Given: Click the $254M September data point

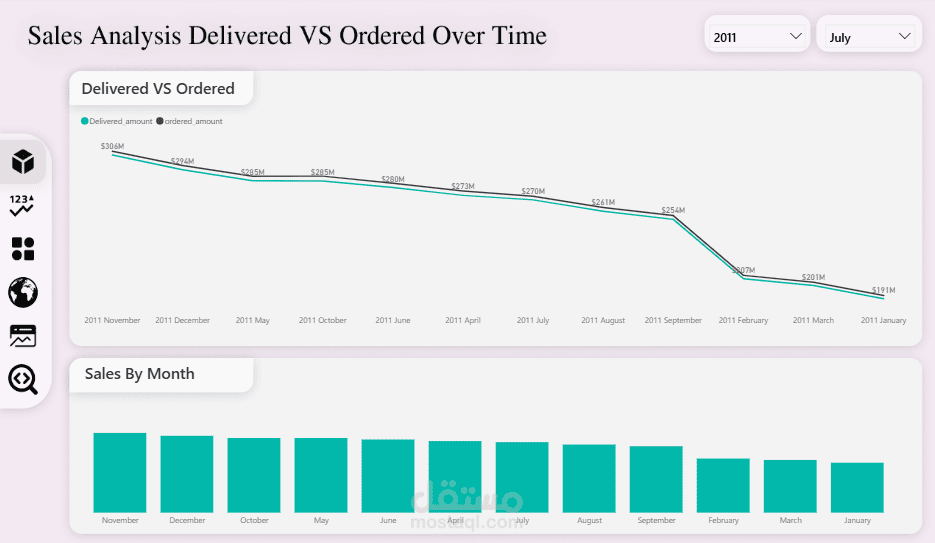Looking at the screenshot, I should (x=673, y=210).
